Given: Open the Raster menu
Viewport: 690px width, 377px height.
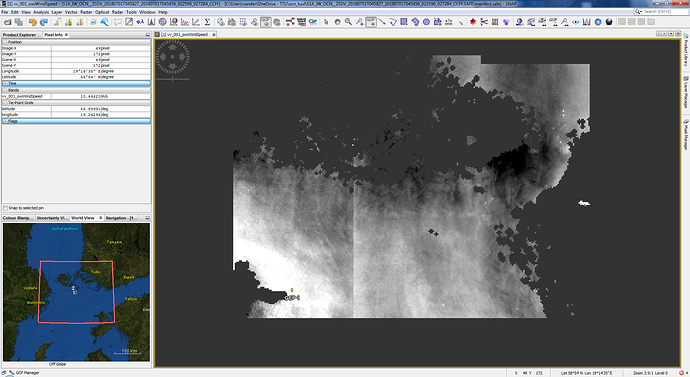Looking at the screenshot, I should (x=86, y=12).
